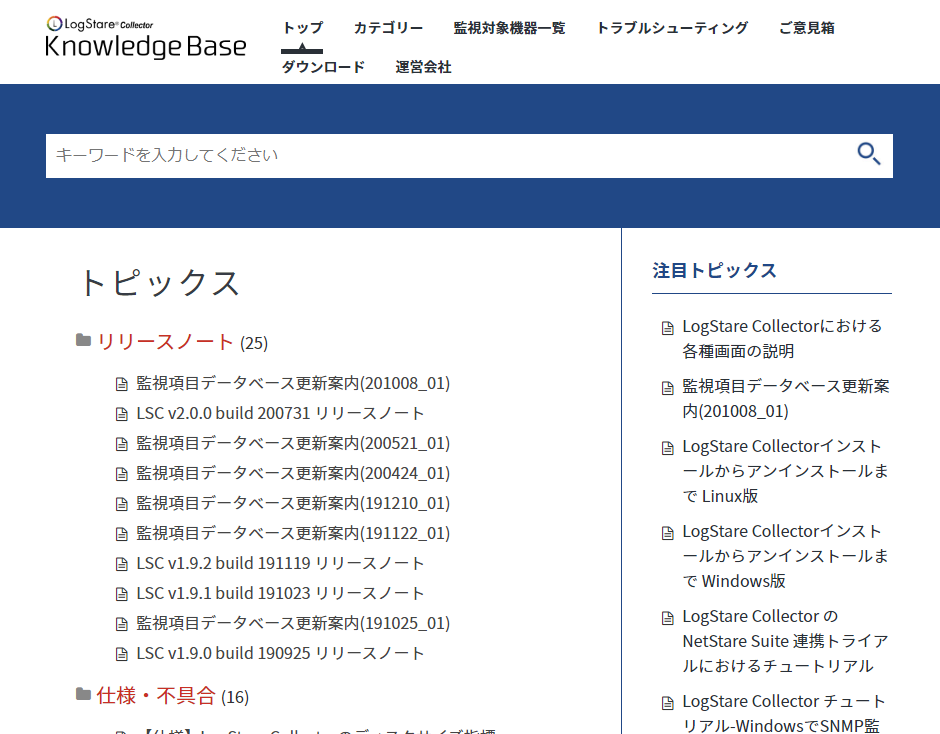Open the ご意見箱 navigation item
This screenshot has height=734, width=940.
pos(806,28)
